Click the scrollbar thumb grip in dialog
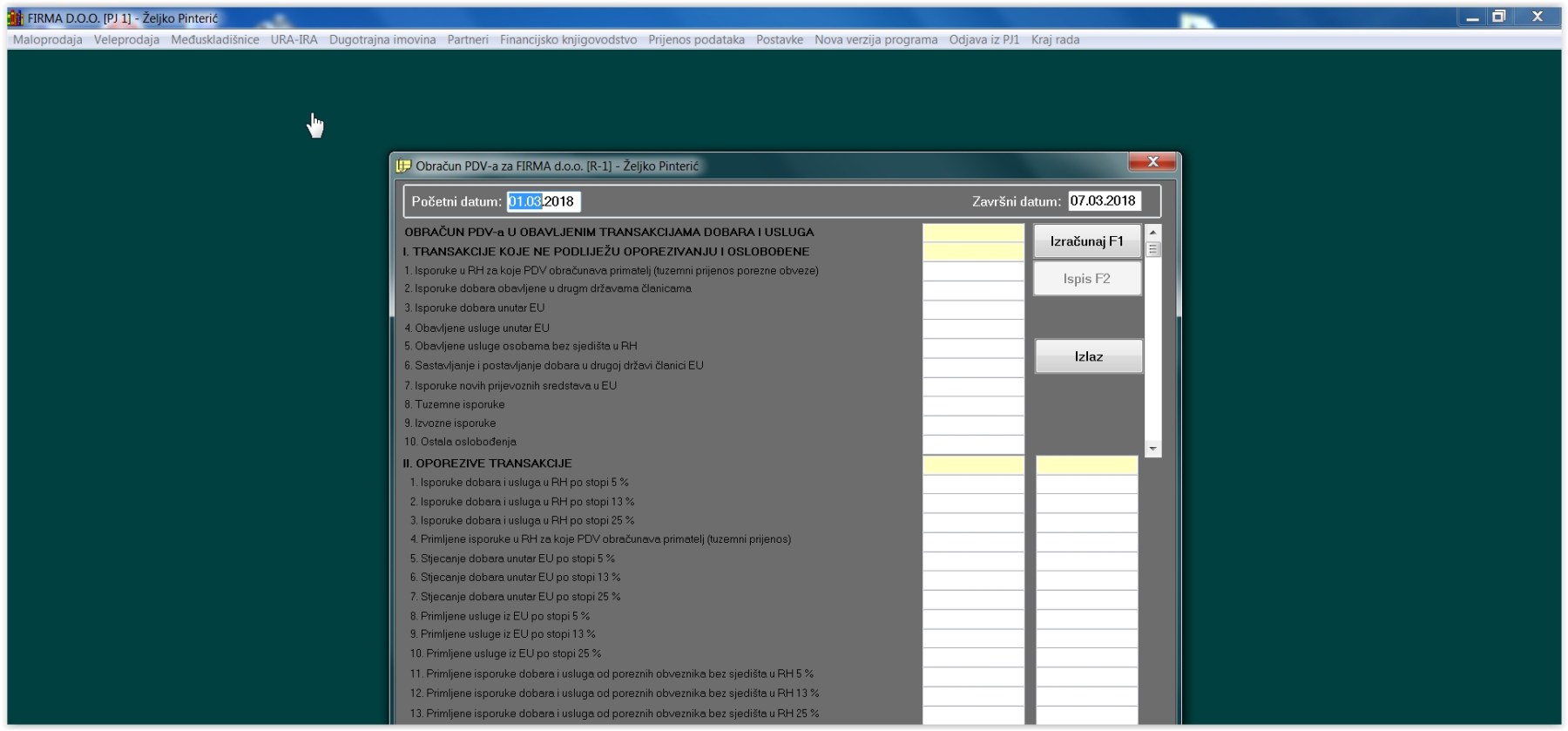The height and width of the screenshot is (731, 1568). pos(1152,249)
